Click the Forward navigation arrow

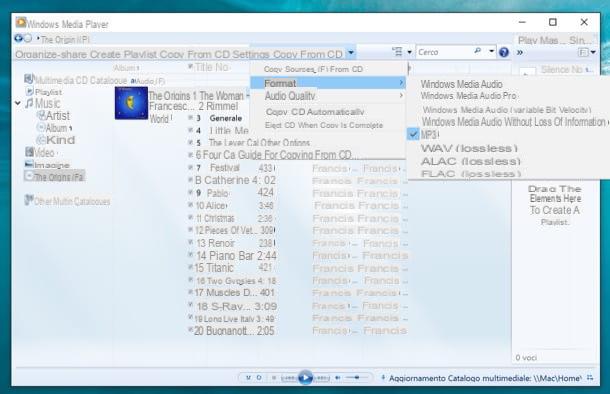[28, 38]
